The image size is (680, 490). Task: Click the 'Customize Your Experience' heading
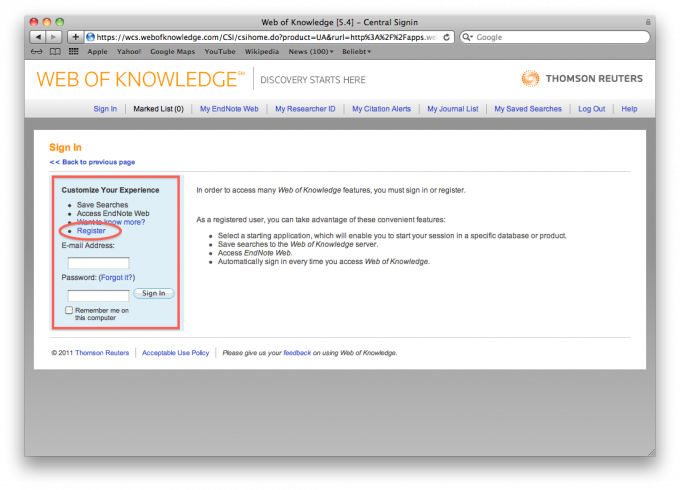click(x=110, y=190)
